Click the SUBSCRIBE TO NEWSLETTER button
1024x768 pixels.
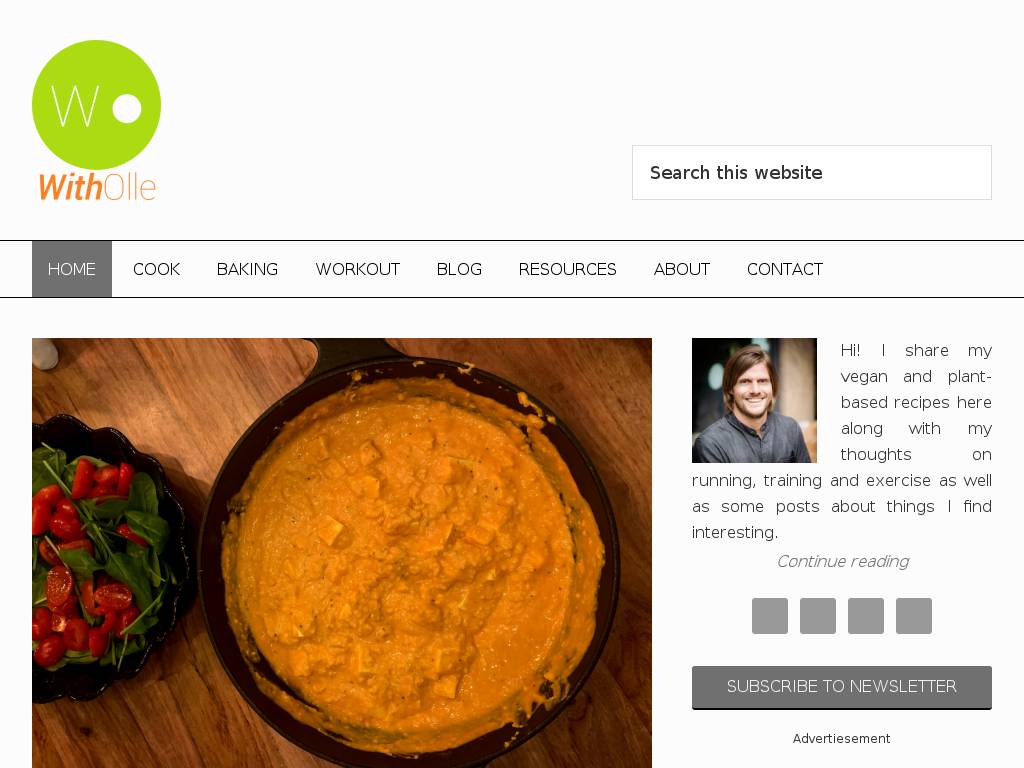coord(842,687)
